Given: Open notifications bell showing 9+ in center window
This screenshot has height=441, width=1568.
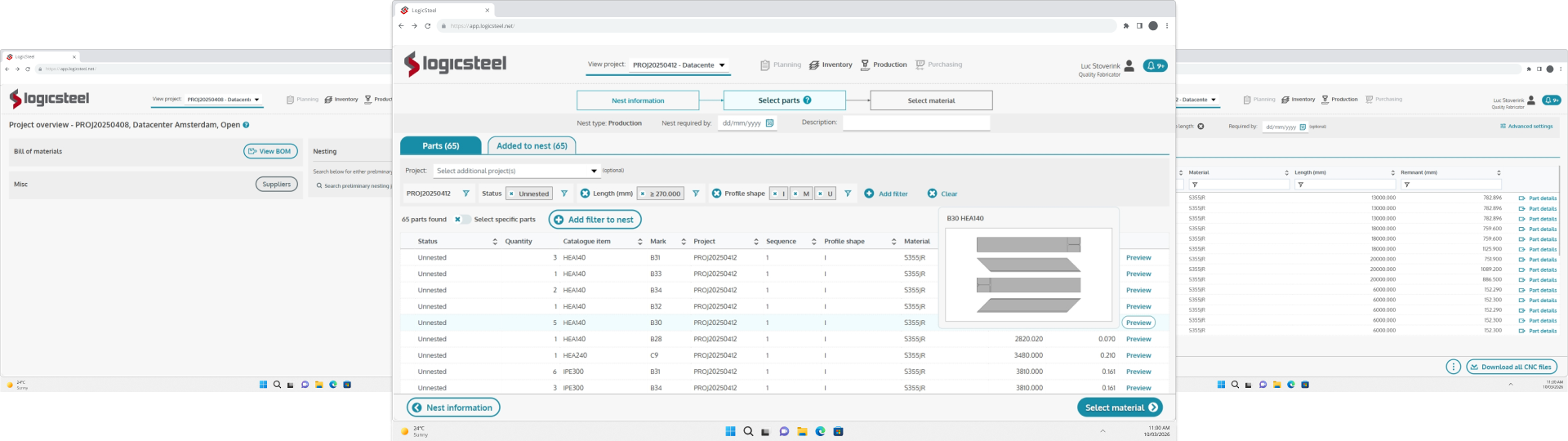Looking at the screenshot, I should click(x=1155, y=65).
